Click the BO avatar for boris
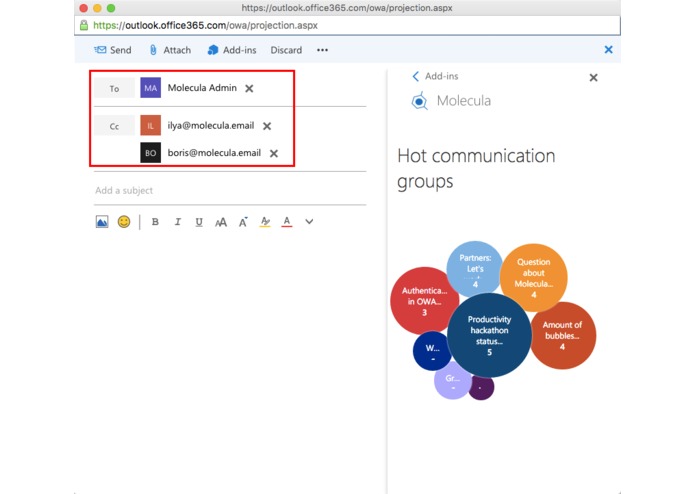 [151, 153]
